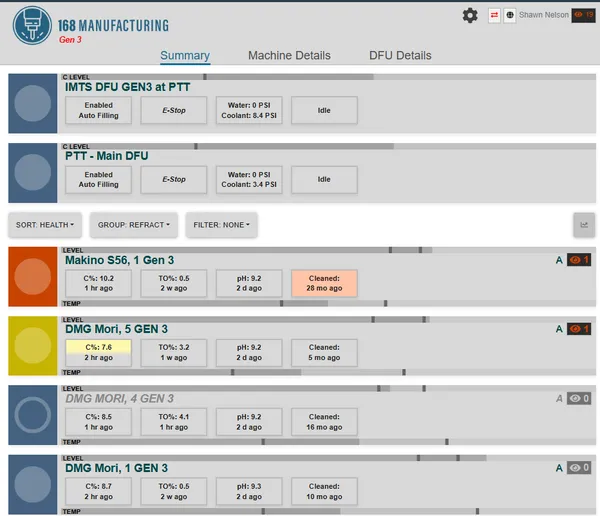The height and width of the screenshot is (516, 600).
Task: Click Enabled Auto Filling for PTT - Main DFU
Action: pyautogui.click(x=98, y=180)
